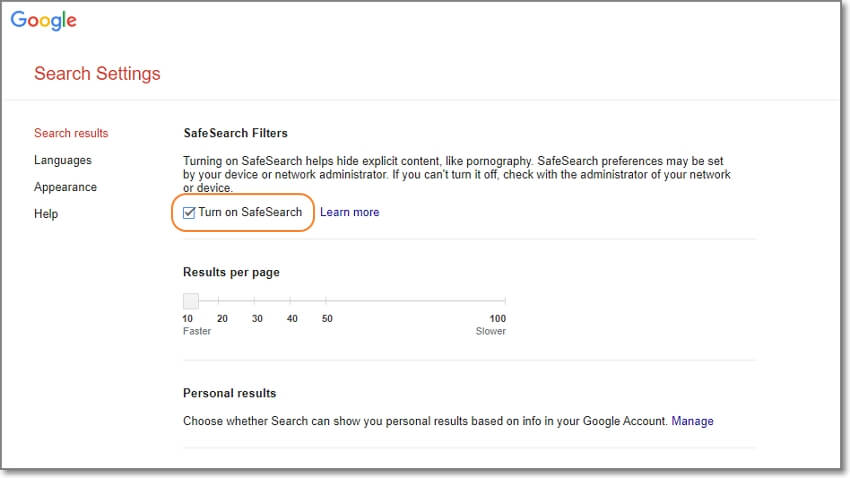Click the Results per page slider handle

point(190,300)
